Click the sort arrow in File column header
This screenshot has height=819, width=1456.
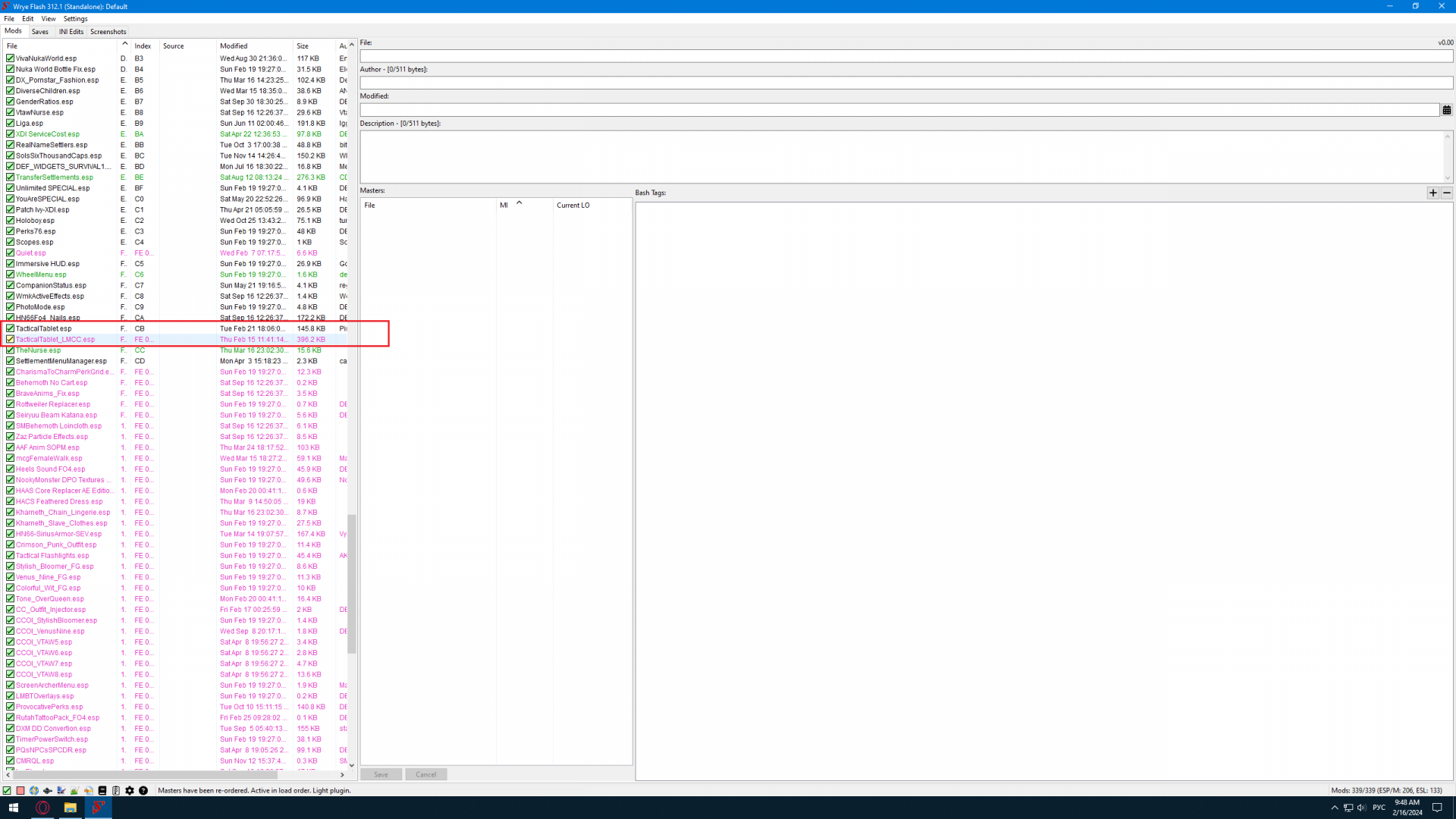[124, 44]
